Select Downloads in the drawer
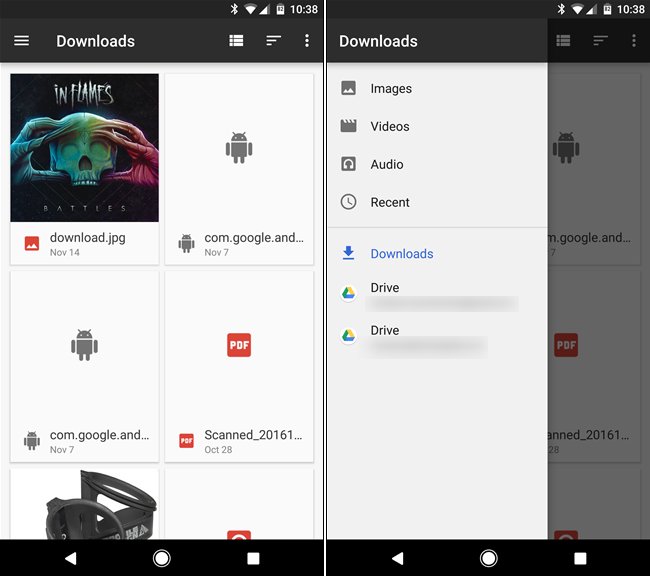 (437, 253)
